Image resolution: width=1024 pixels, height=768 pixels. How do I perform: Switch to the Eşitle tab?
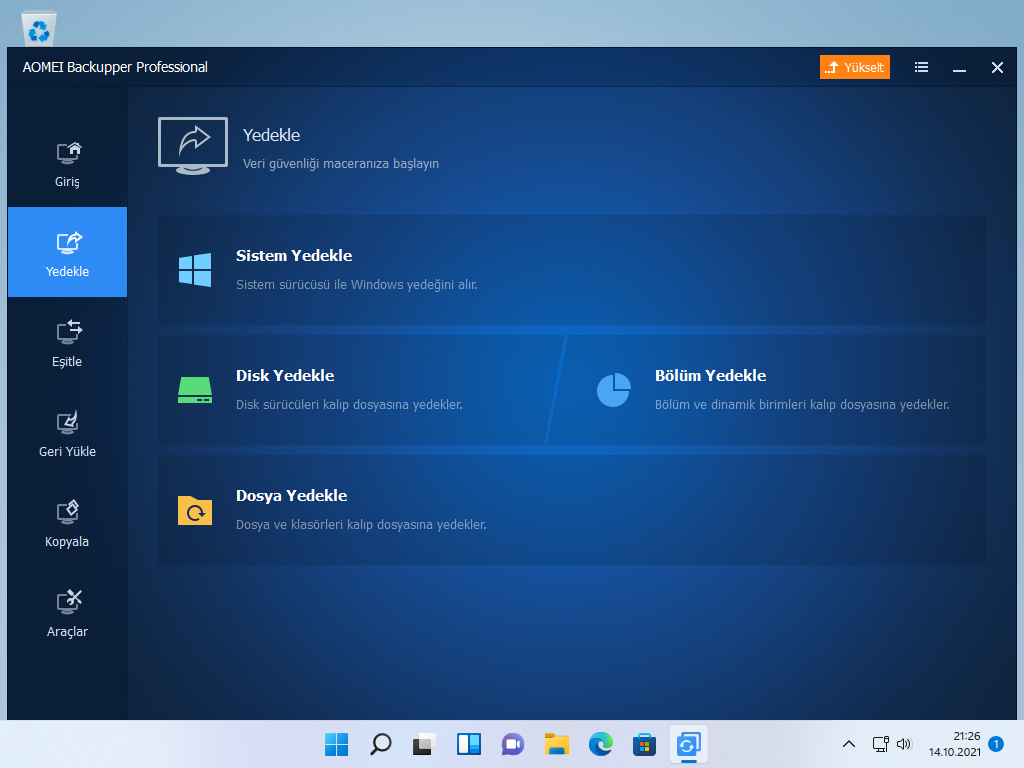[x=67, y=343]
